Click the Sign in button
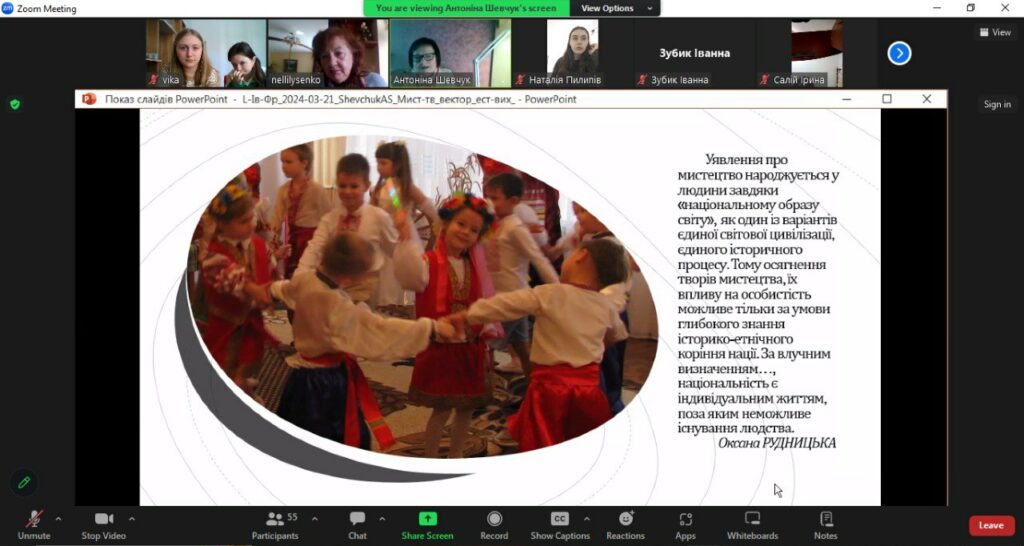 [x=997, y=104]
